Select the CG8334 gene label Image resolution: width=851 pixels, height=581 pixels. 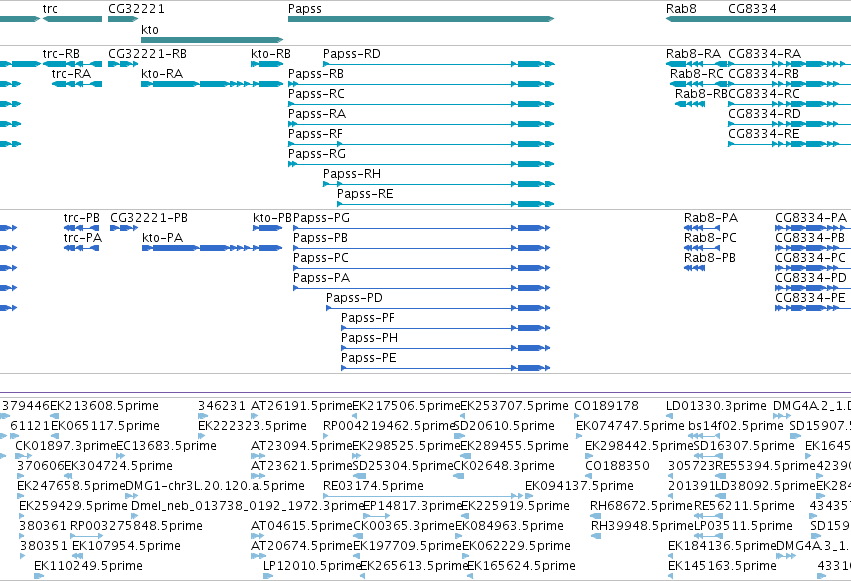[x=752, y=9]
